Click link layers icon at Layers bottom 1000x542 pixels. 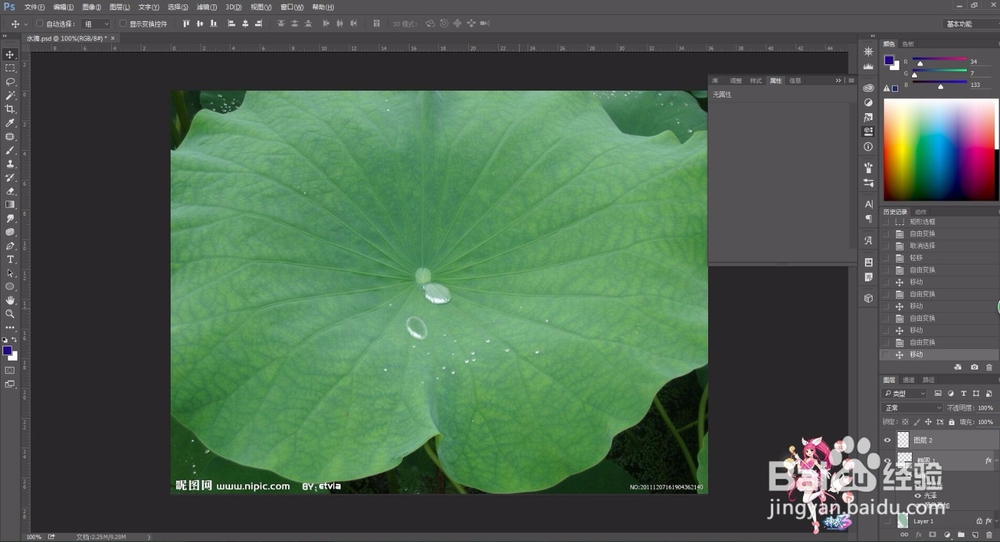coord(904,535)
